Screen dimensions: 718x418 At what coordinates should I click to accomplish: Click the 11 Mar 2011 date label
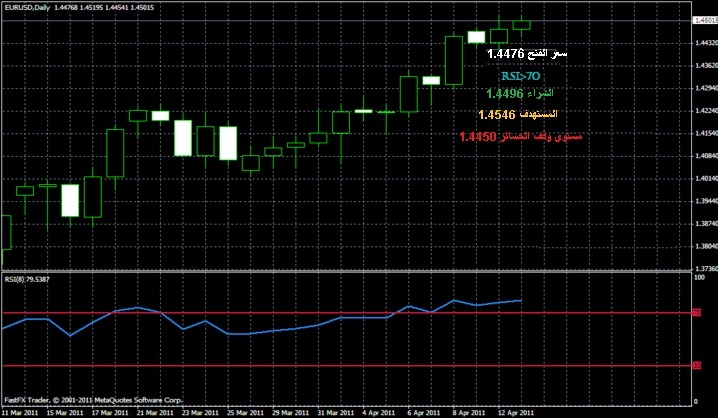(x=20, y=411)
